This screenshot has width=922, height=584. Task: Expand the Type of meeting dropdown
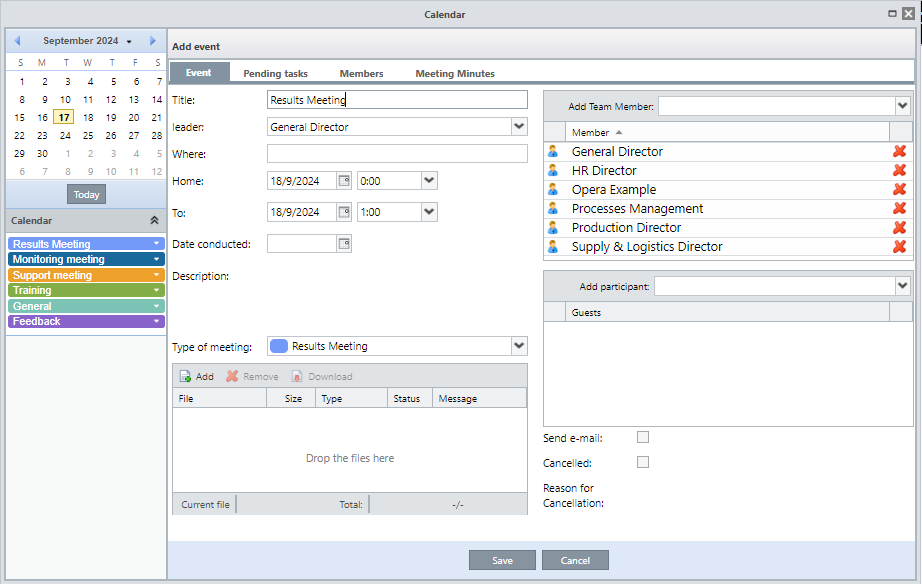point(519,346)
